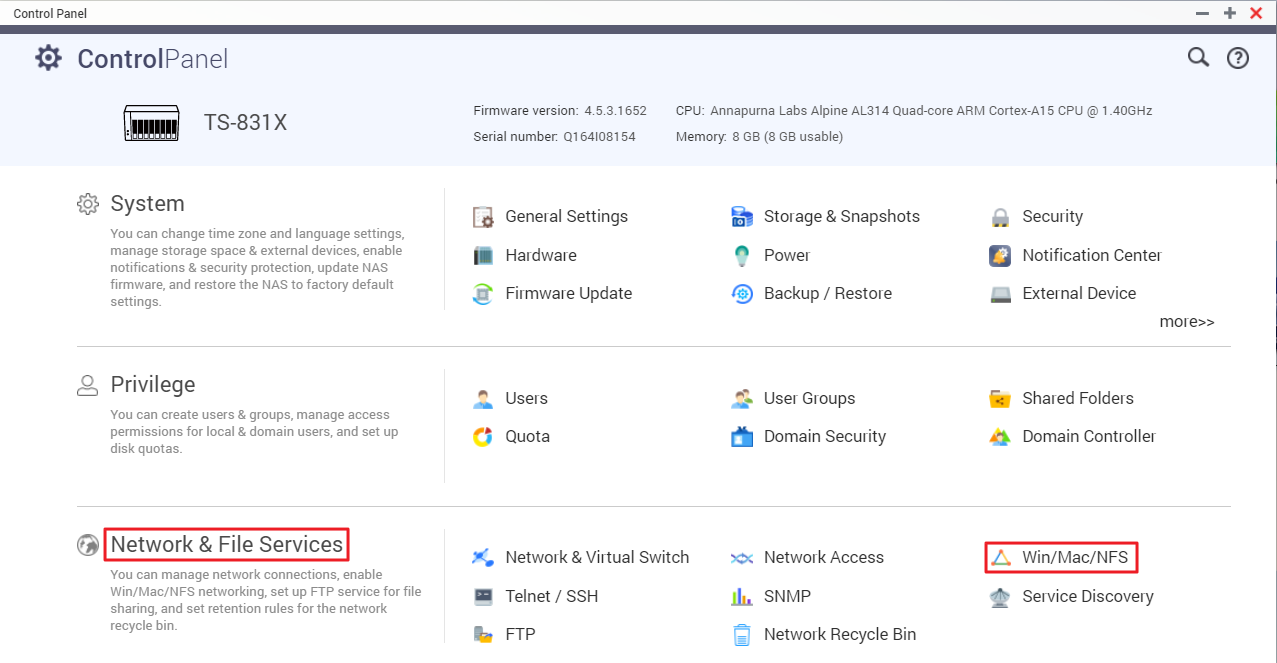Click the firmware version 4.5.3.1652 text
The width and height of the screenshot is (1277, 663).
point(615,111)
